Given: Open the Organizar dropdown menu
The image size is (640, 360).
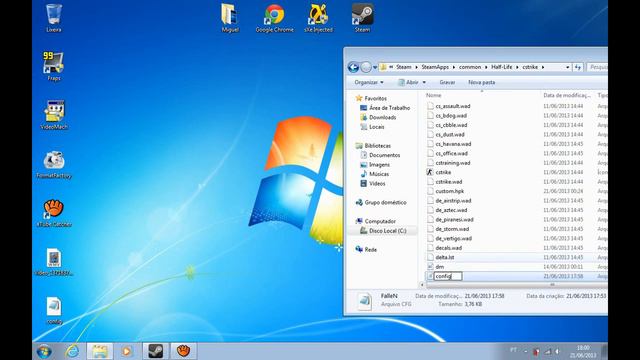Looking at the screenshot, I should point(369,82).
